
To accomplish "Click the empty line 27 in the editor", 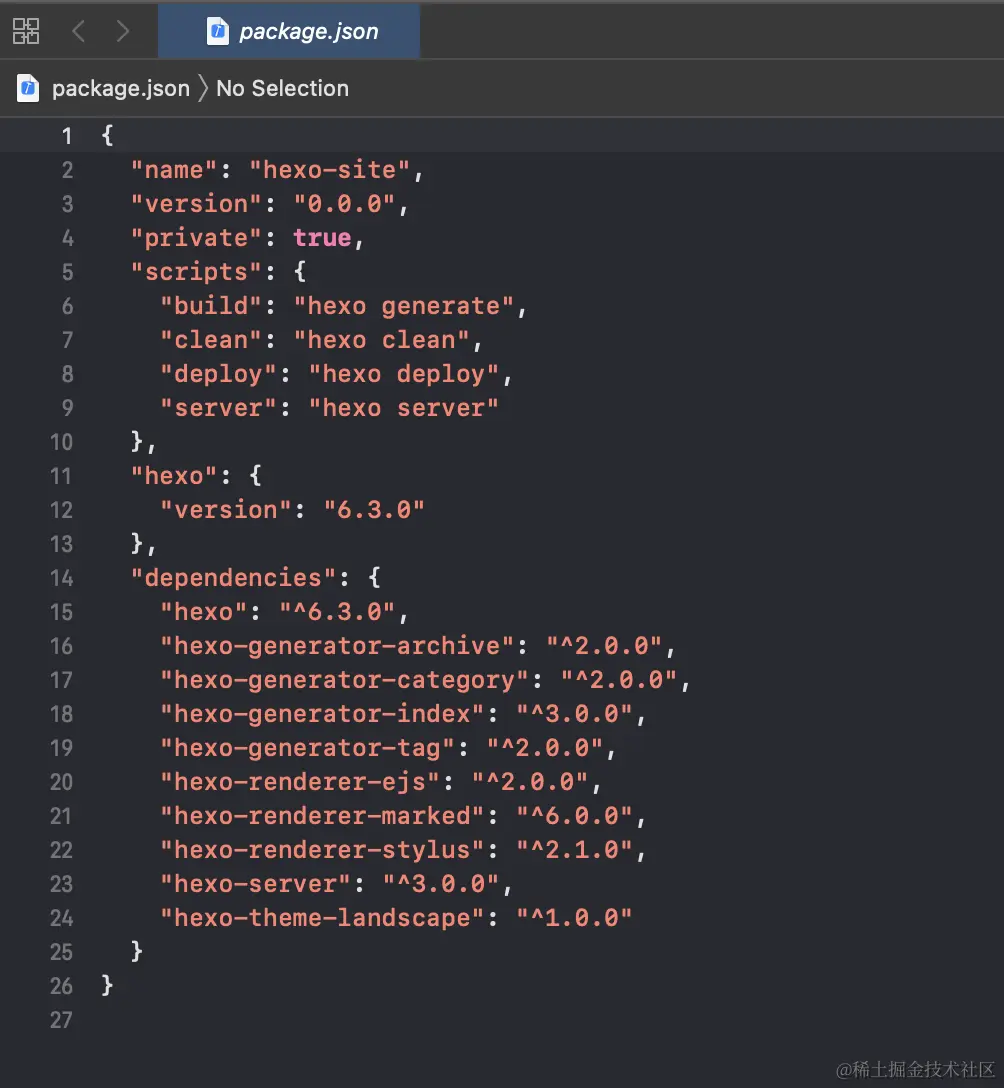I will [400, 1020].
